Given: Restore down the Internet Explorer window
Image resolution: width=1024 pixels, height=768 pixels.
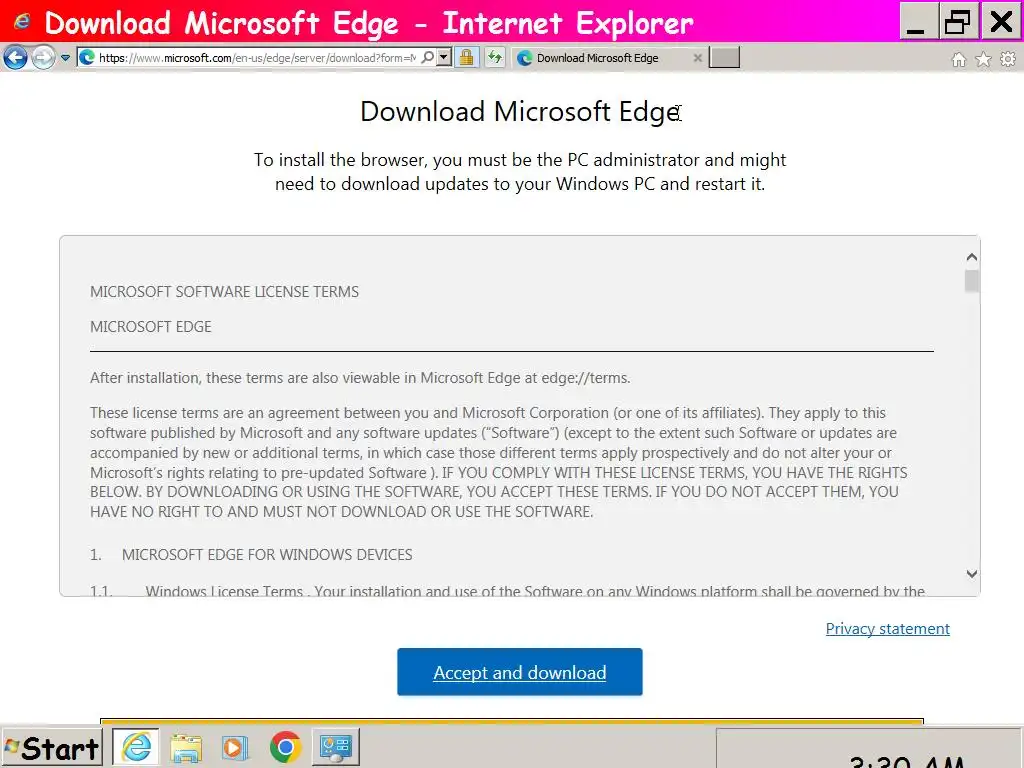Looking at the screenshot, I should (x=957, y=22).
